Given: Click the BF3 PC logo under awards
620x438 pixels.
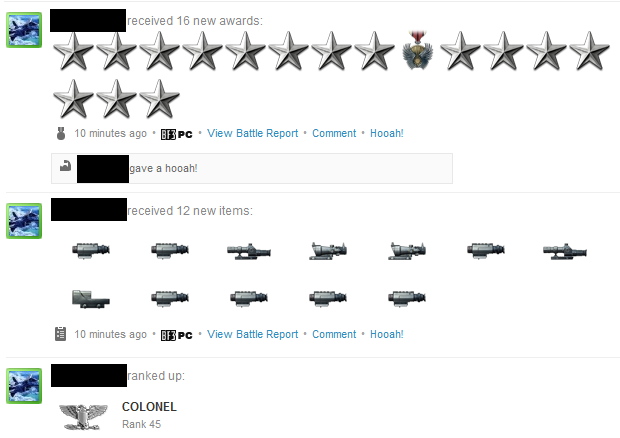Looking at the screenshot, I should point(176,134).
